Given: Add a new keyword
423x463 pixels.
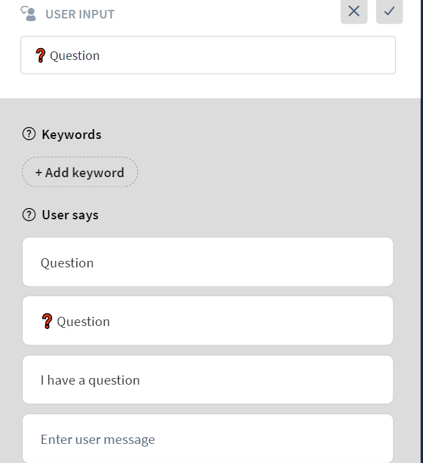Looking at the screenshot, I should (x=80, y=172).
